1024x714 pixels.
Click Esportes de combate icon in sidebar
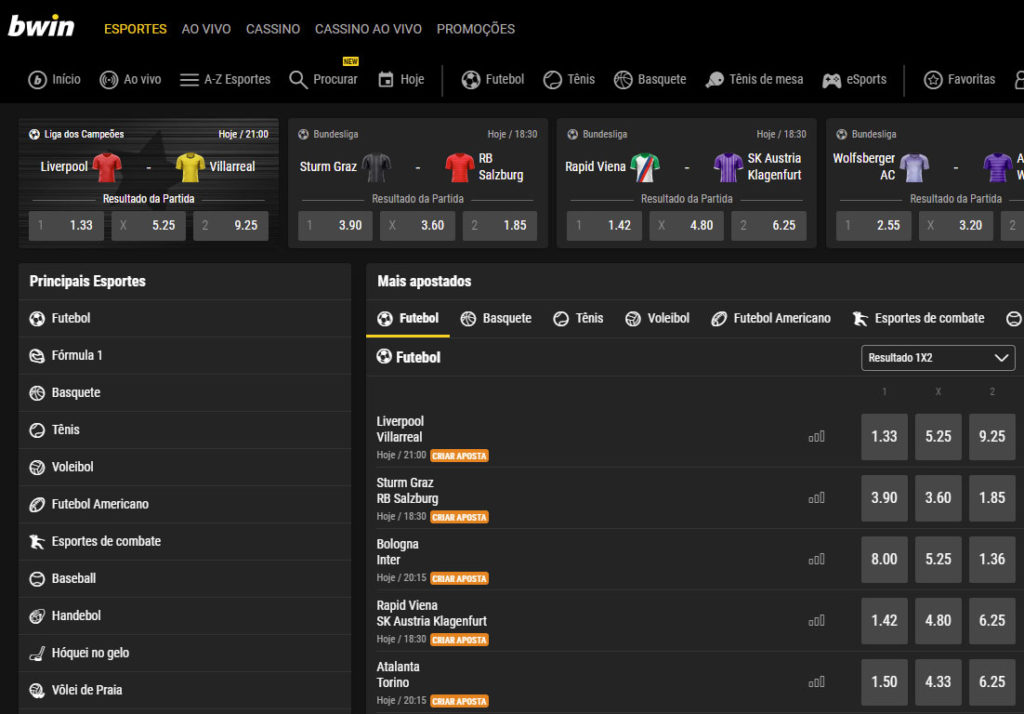[37, 542]
